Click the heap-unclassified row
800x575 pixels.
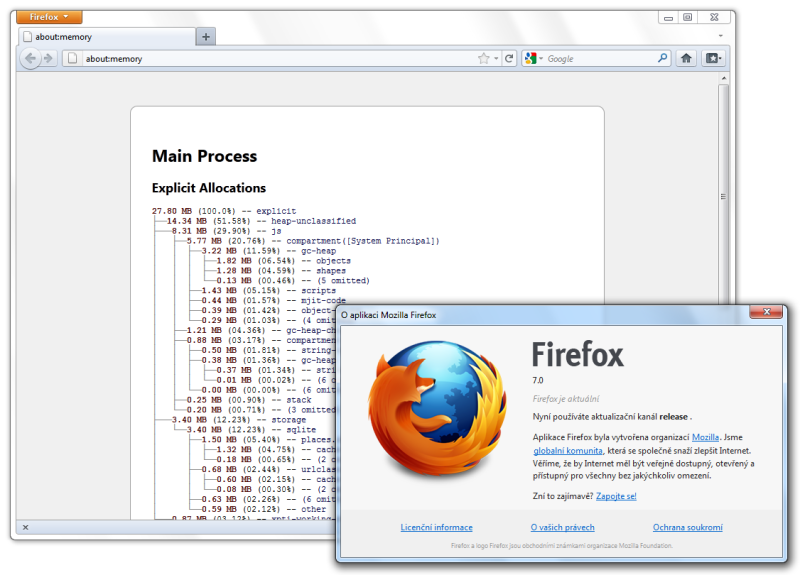[261, 221]
